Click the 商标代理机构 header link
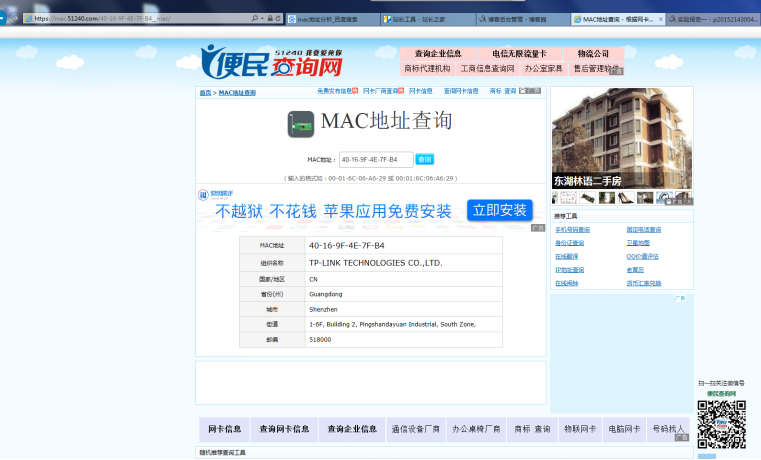 (x=428, y=68)
